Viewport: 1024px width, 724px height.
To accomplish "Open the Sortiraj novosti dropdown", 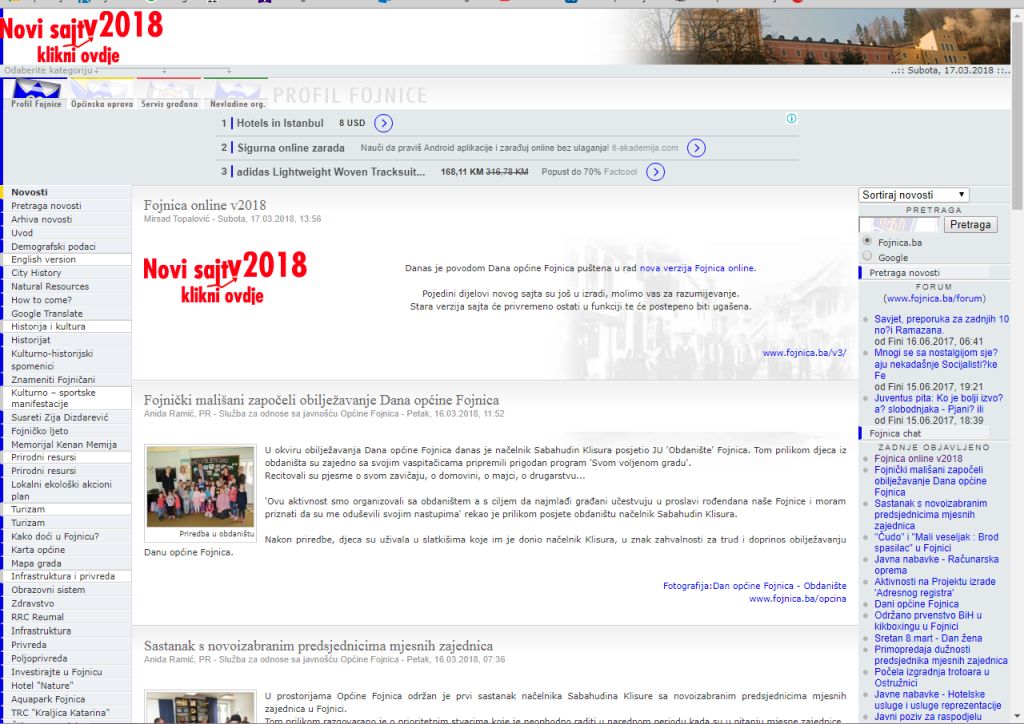I will click(x=914, y=195).
